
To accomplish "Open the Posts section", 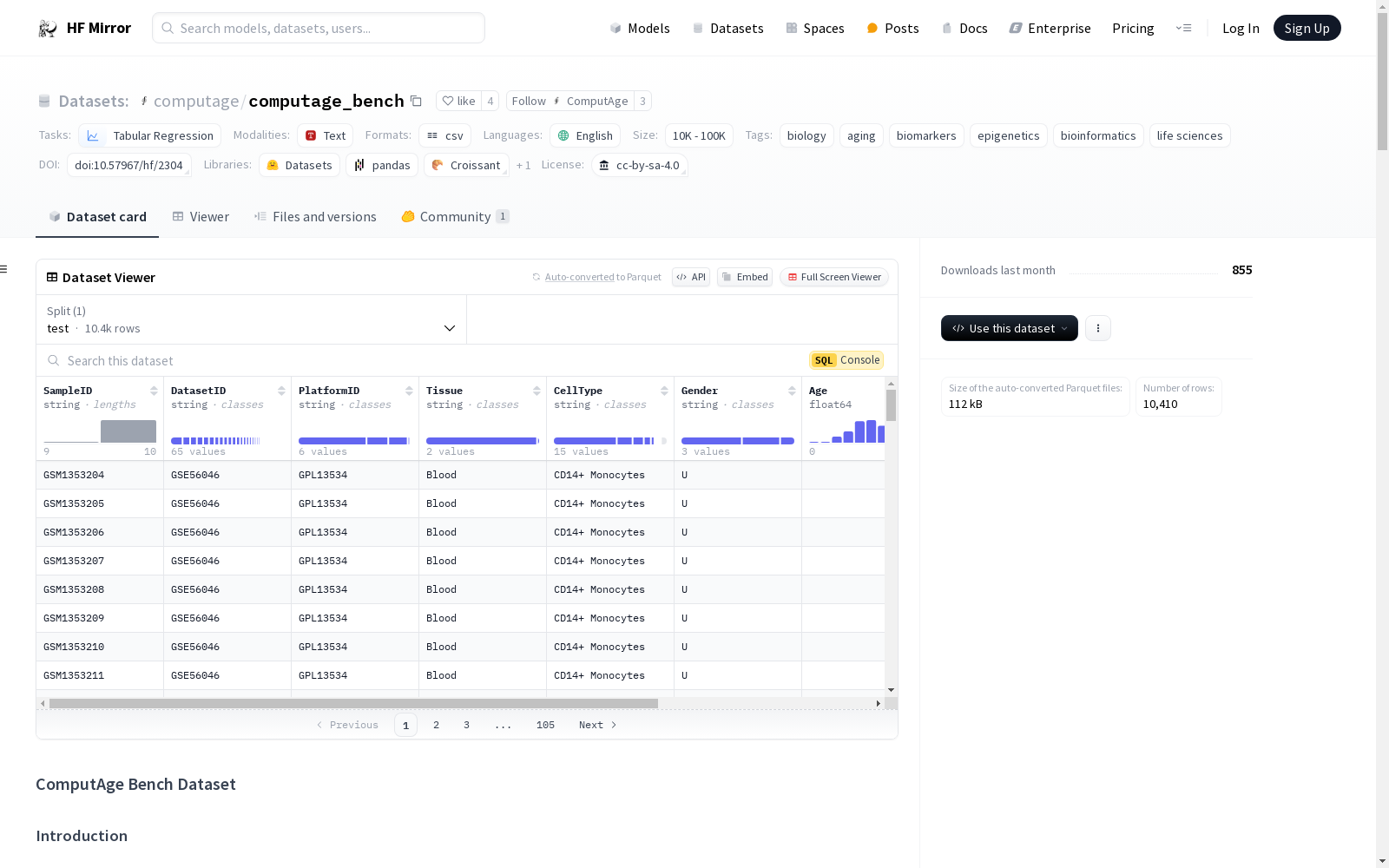I will 892,28.
